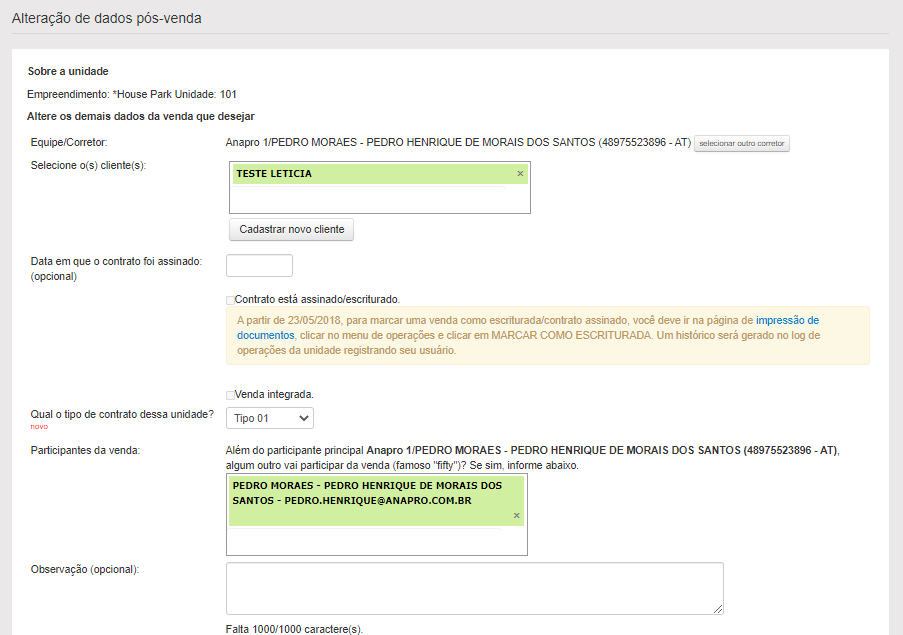
Task: Click 'MARCAR COMO ESCRITURADA' text in the notice
Action: [x=574, y=336]
